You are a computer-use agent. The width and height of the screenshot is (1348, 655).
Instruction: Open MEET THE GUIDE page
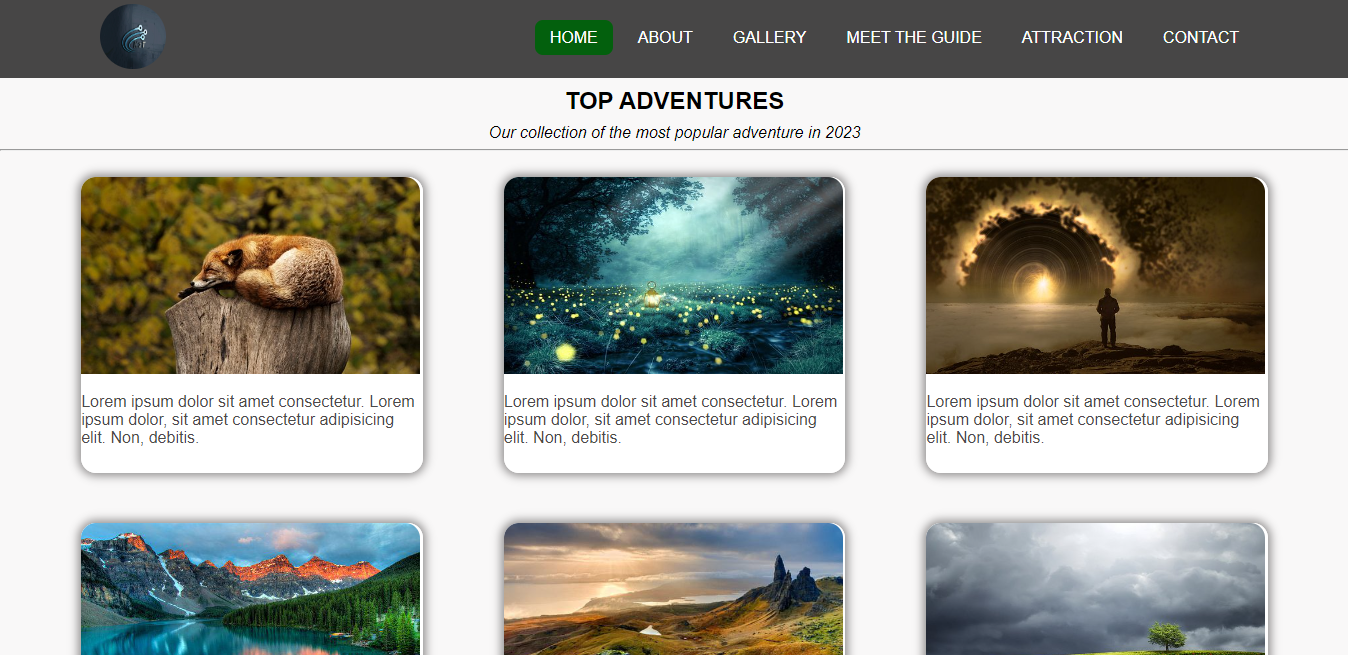click(913, 37)
